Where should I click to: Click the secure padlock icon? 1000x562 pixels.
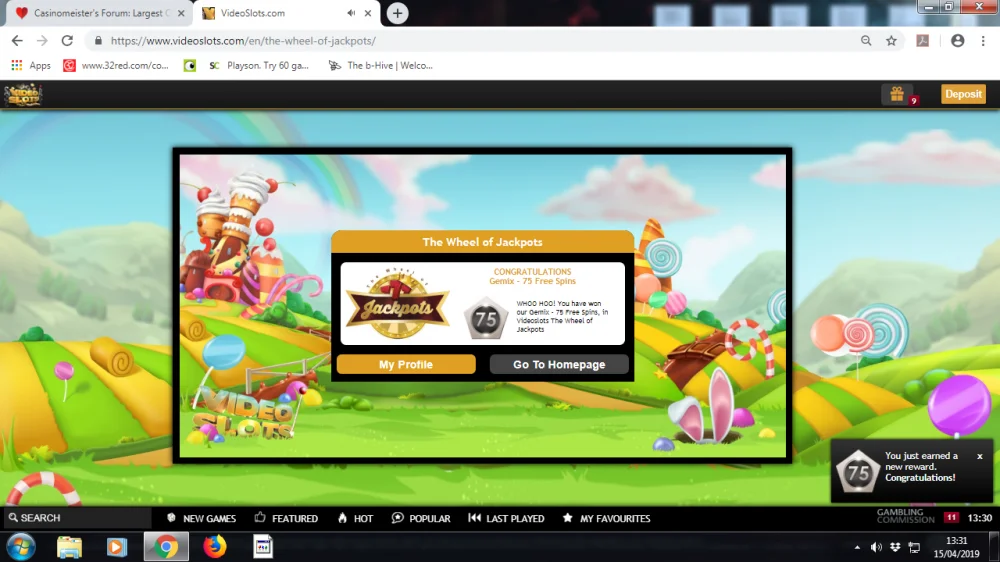pos(98,41)
